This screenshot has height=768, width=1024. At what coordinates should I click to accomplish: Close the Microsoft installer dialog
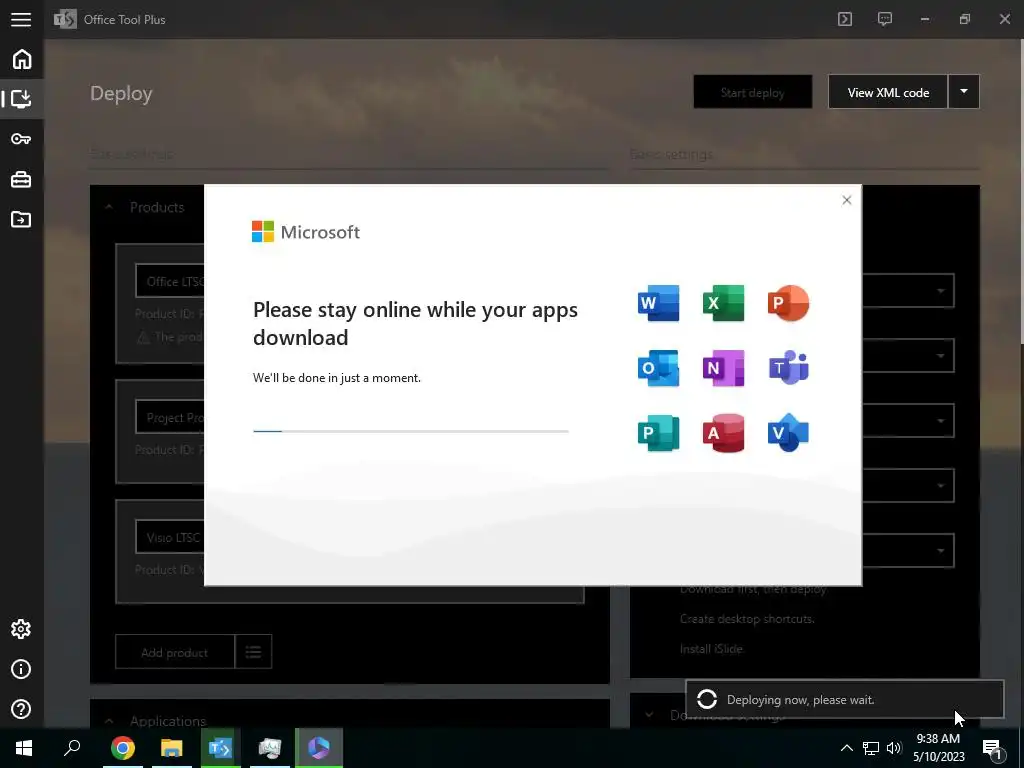point(846,200)
